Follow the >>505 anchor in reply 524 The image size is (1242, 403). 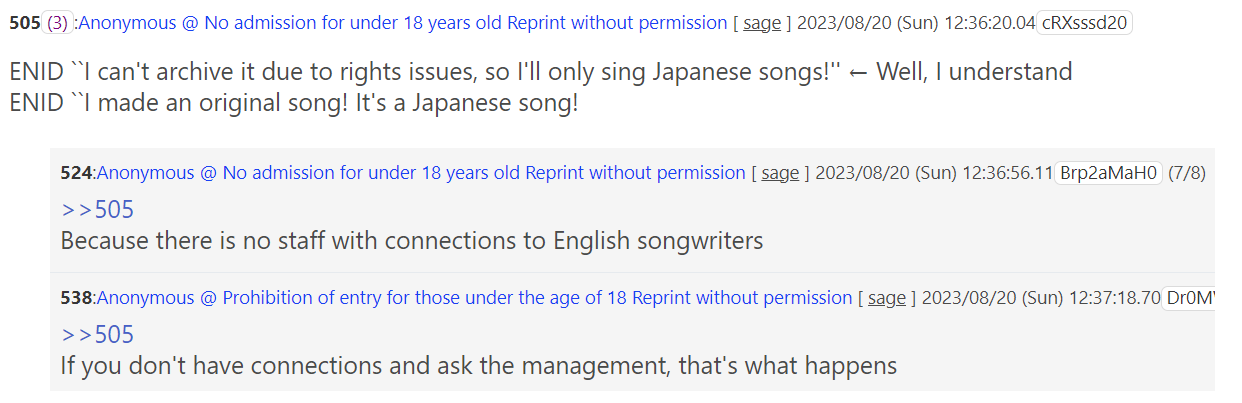coord(97,209)
